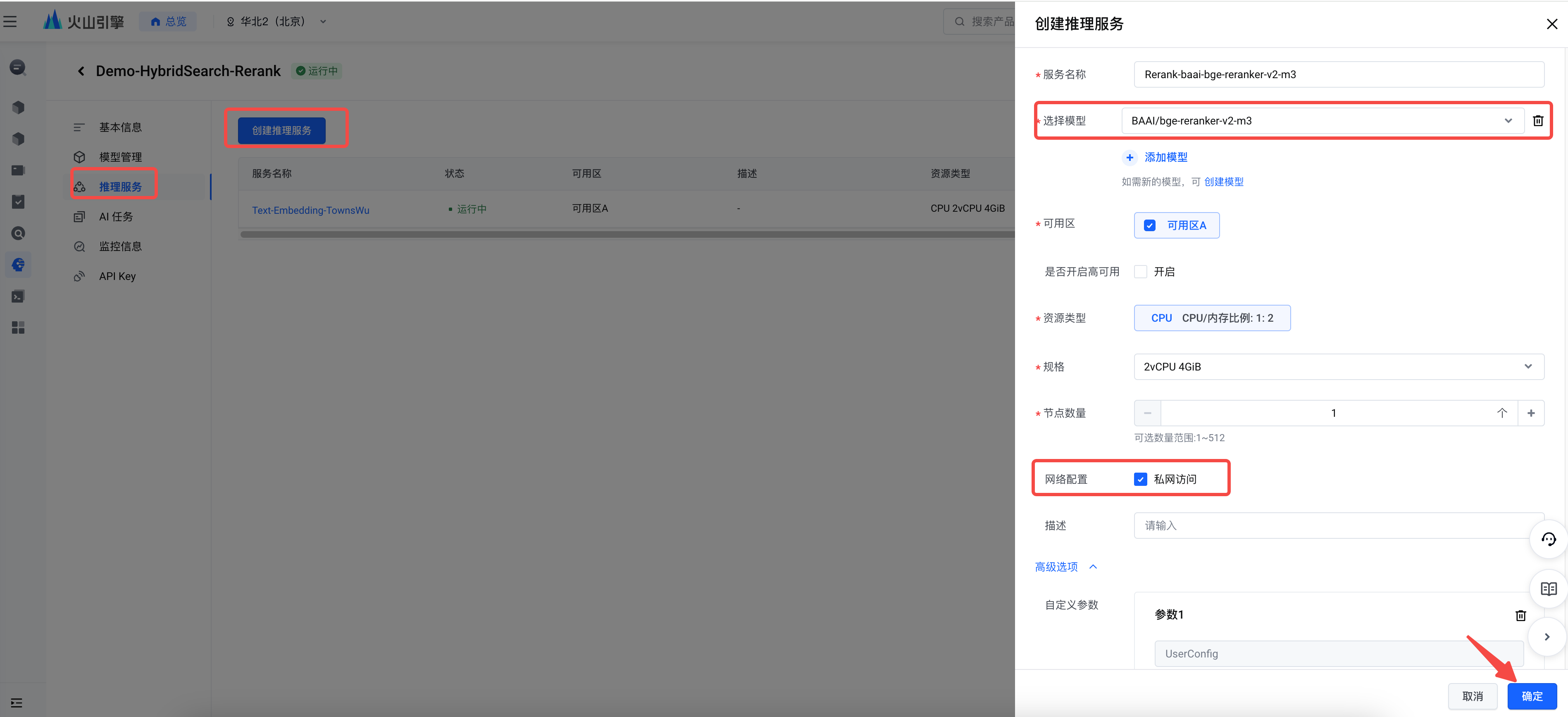The height and width of the screenshot is (717, 1568).
Task: Open API Key in the side menu
Action: point(117,277)
